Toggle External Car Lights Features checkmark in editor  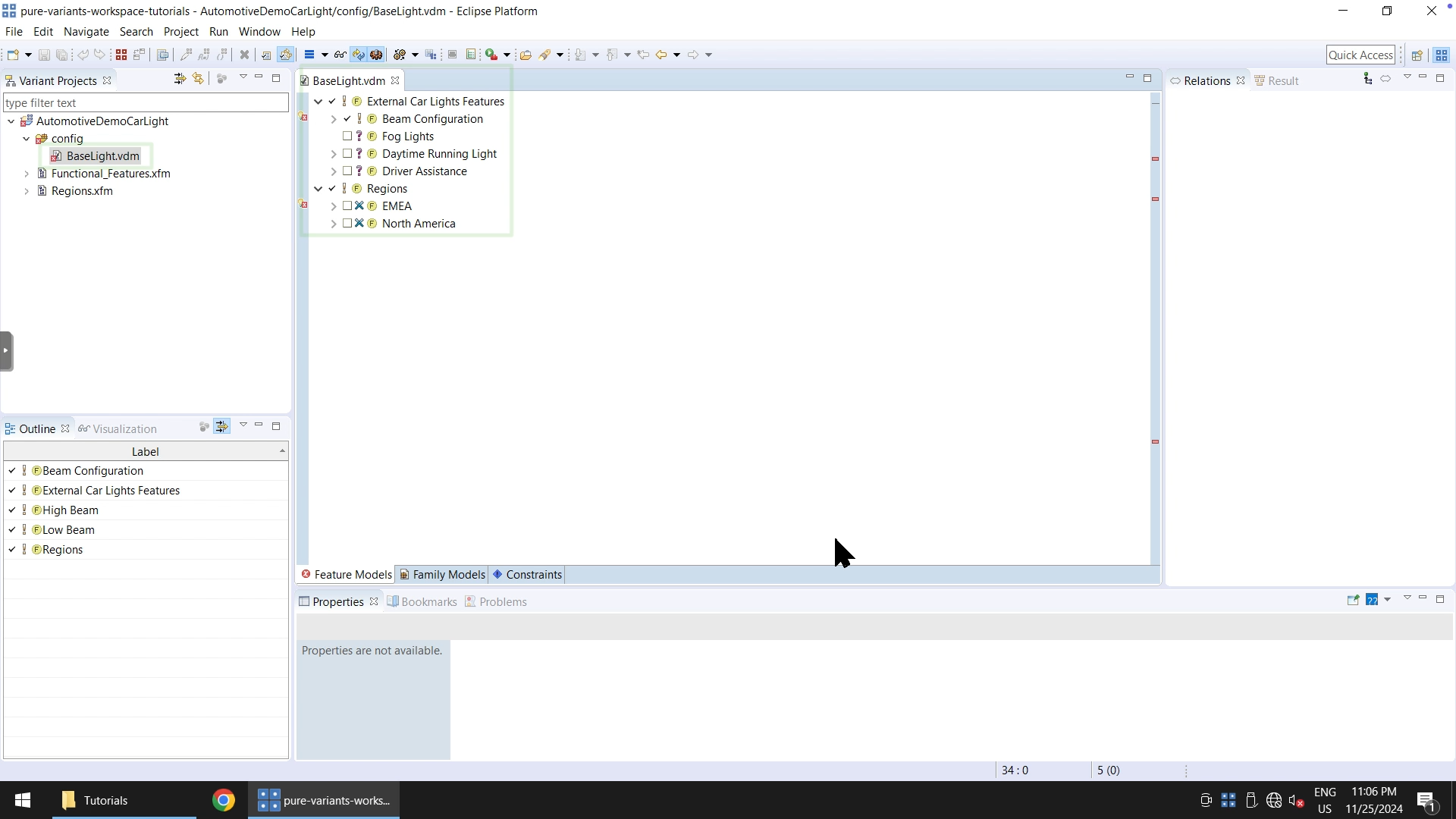[332, 102]
